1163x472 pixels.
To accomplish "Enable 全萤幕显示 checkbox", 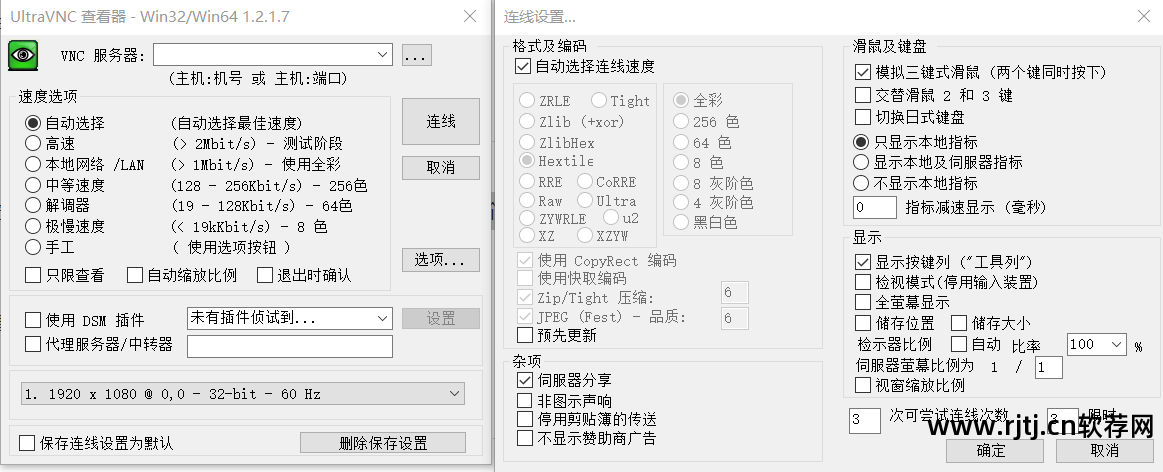I will [x=863, y=302].
